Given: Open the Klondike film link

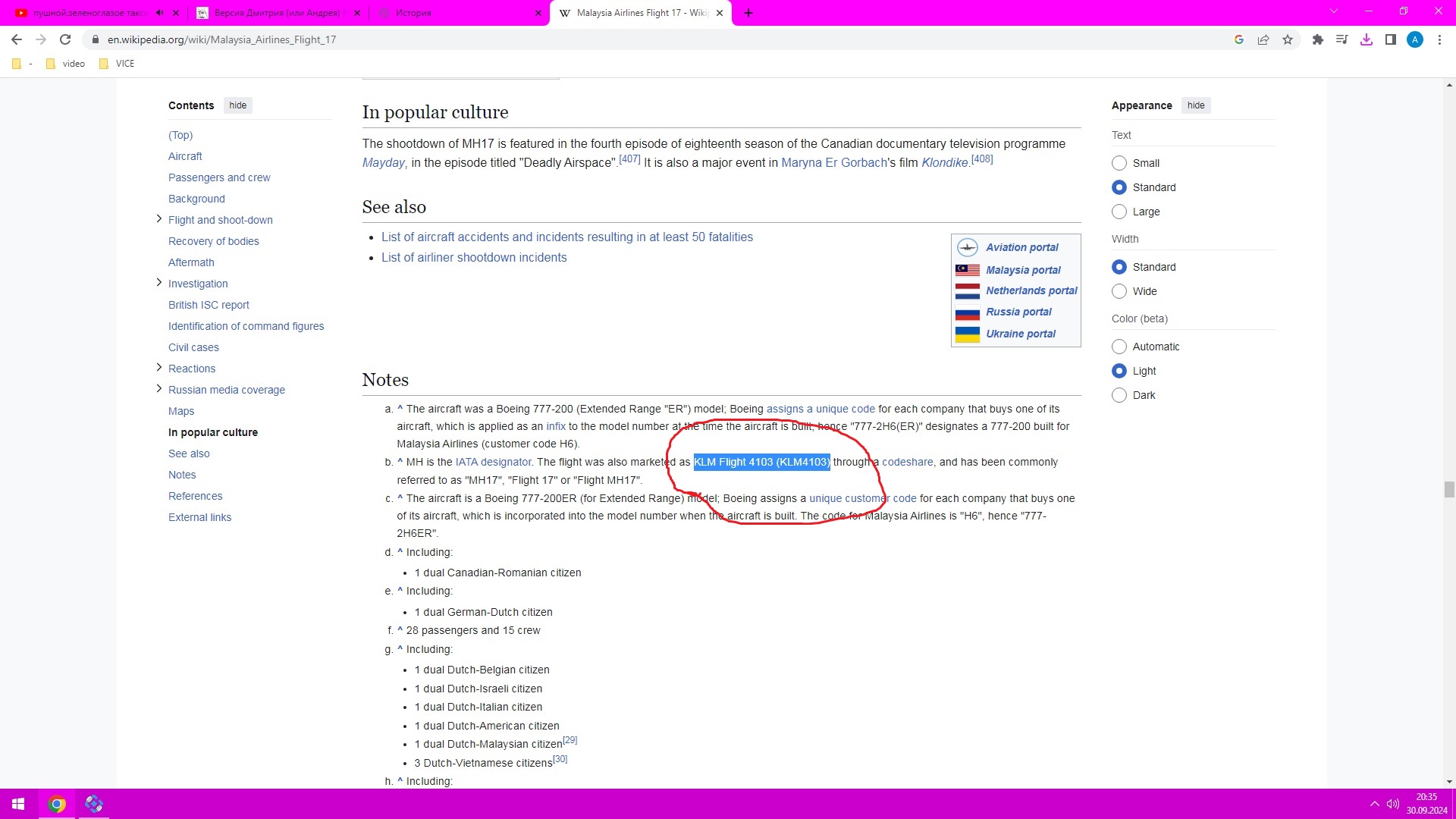Looking at the screenshot, I should 945,163.
